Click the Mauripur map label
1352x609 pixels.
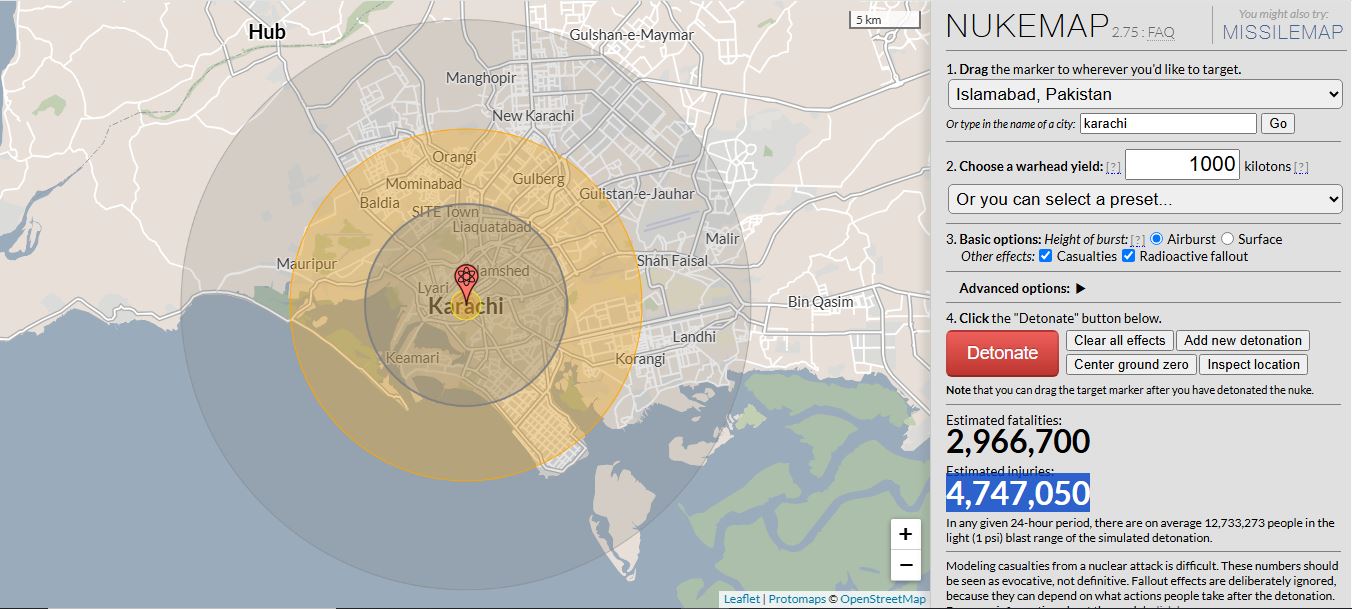[x=307, y=265]
